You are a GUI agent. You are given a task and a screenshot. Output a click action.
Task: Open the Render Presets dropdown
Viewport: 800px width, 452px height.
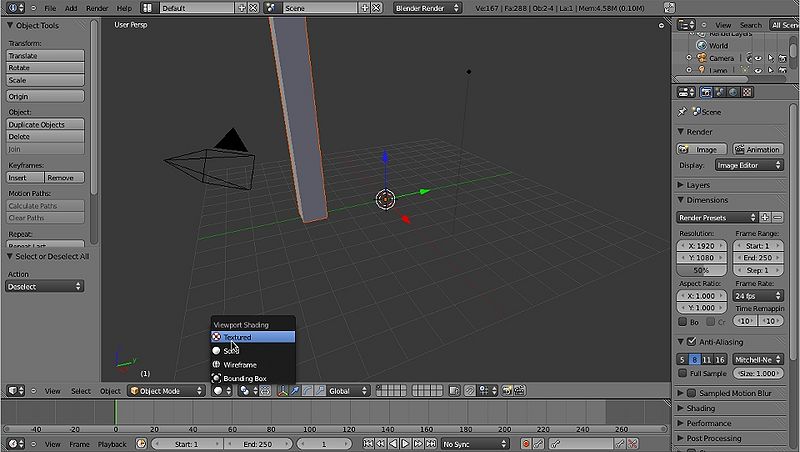(717, 217)
